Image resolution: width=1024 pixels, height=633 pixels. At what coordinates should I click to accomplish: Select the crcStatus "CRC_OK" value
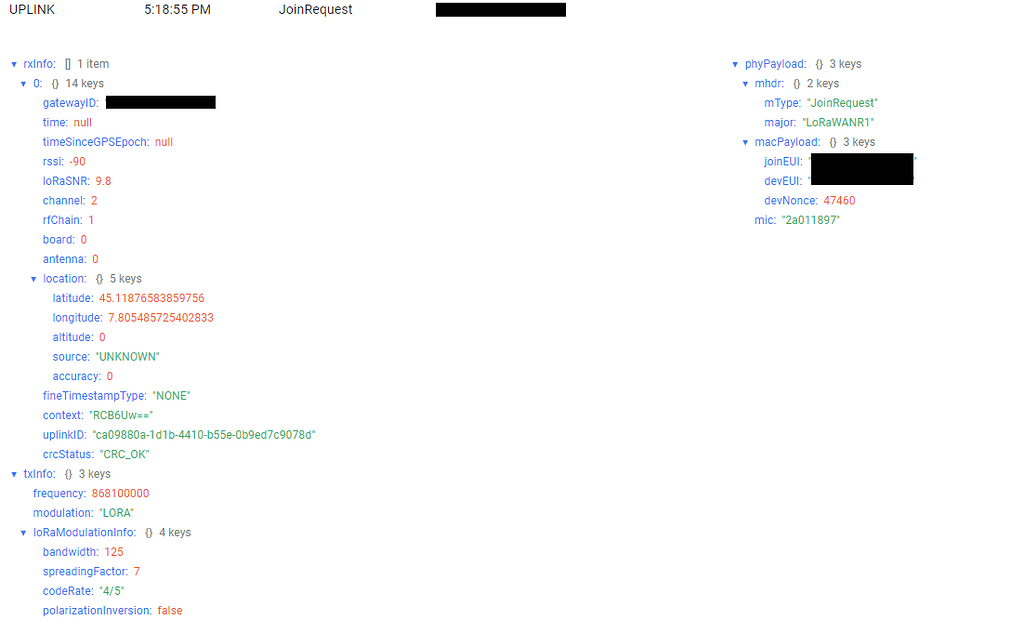[122, 453]
